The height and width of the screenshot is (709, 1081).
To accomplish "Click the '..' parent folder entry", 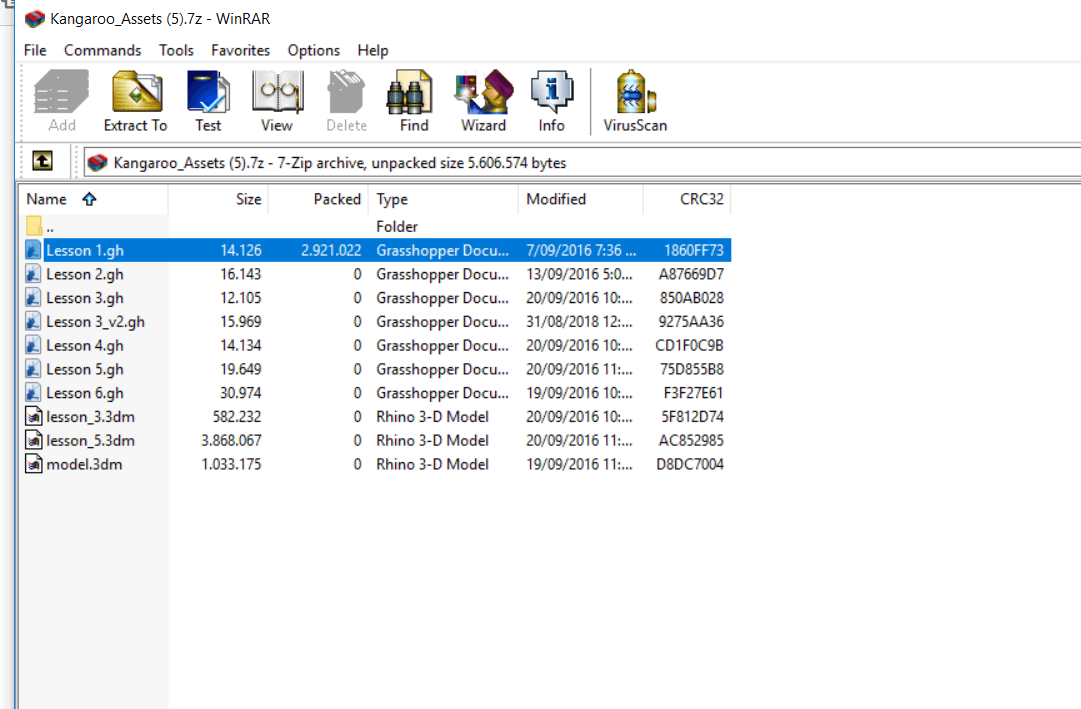I will tap(50, 227).
